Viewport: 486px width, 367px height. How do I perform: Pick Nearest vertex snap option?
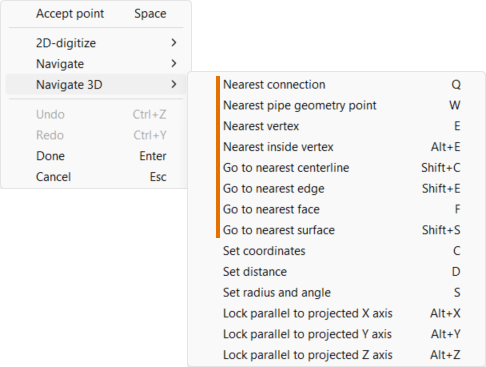[x=337, y=126]
